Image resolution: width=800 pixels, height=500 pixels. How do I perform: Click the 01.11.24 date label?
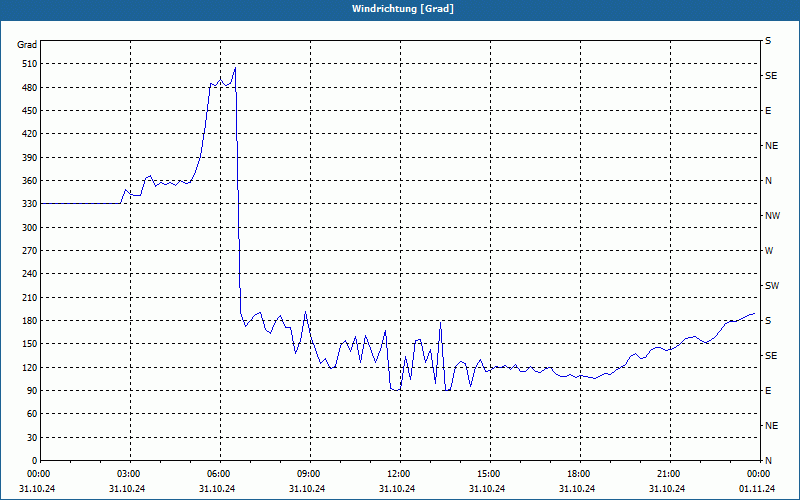point(758,489)
